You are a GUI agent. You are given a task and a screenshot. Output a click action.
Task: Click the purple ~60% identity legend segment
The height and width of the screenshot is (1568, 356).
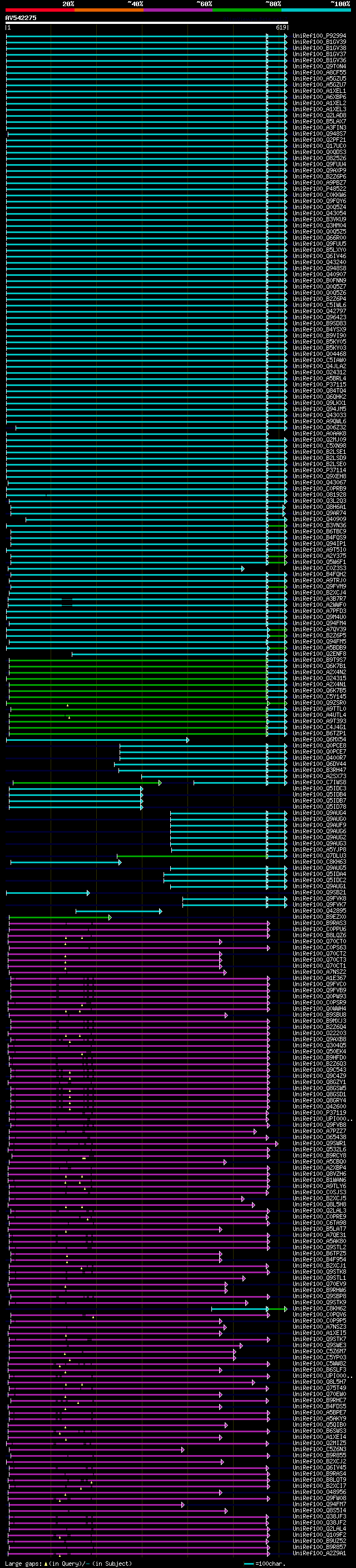pos(179,10)
